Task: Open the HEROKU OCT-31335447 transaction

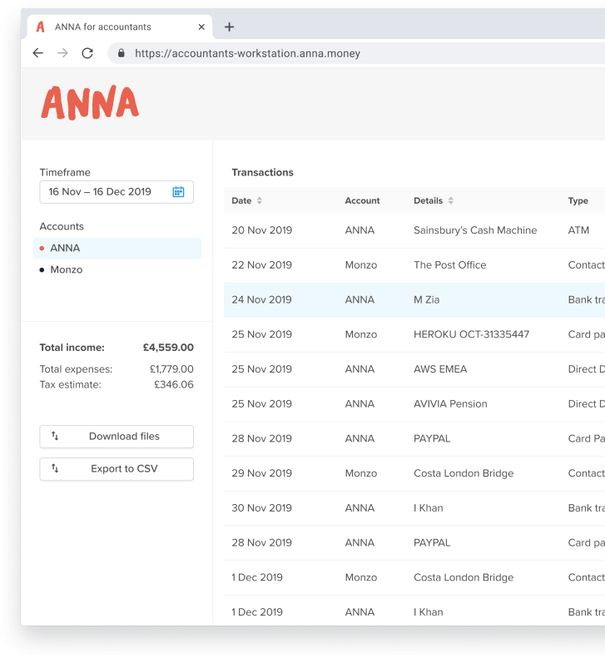Action: (x=471, y=334)
